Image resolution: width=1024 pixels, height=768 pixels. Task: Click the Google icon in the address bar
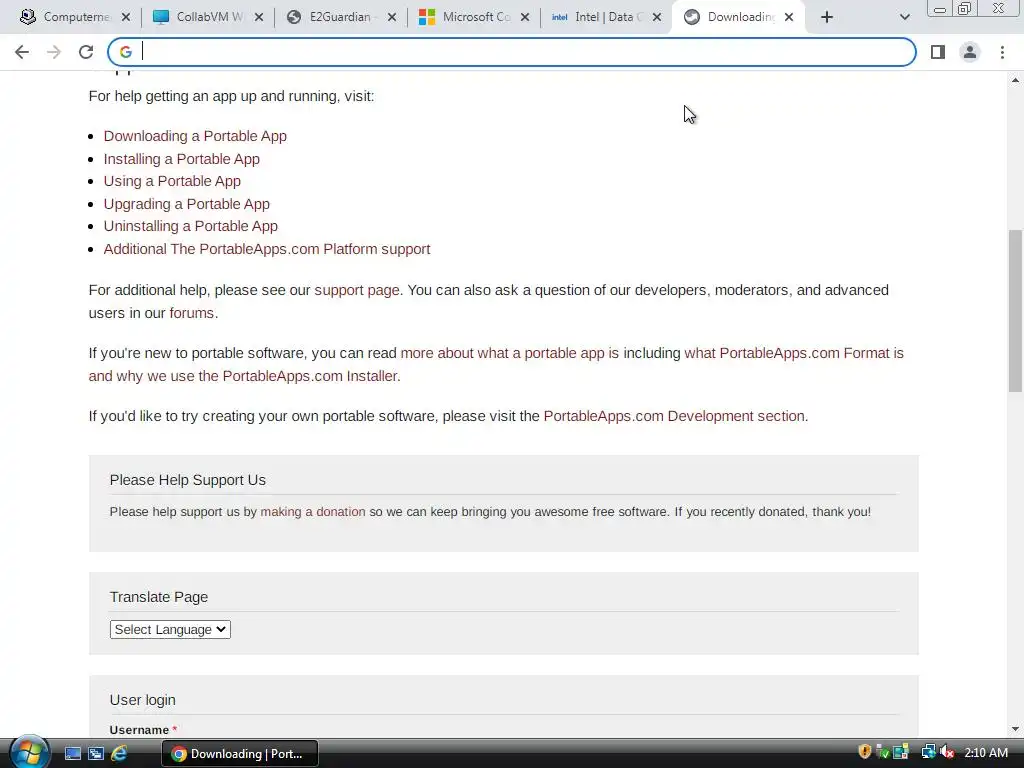click(x=125, y=52)
